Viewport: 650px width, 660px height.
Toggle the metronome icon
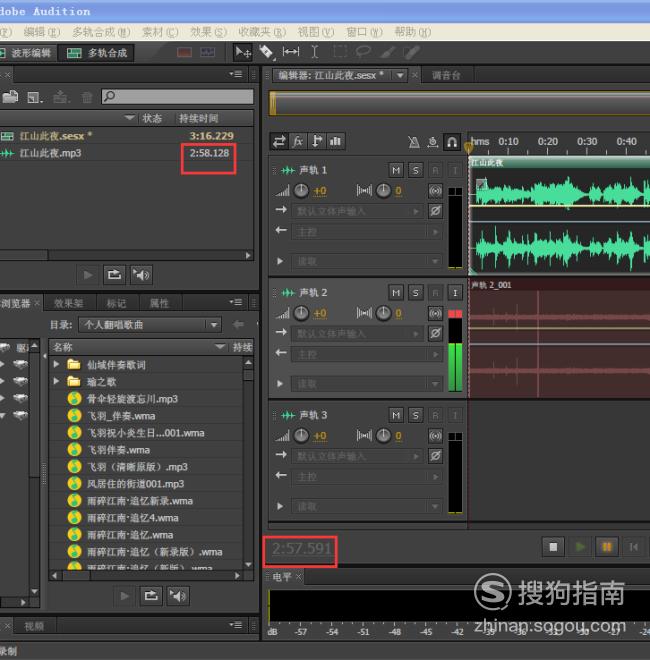click(x=414, y=142)
